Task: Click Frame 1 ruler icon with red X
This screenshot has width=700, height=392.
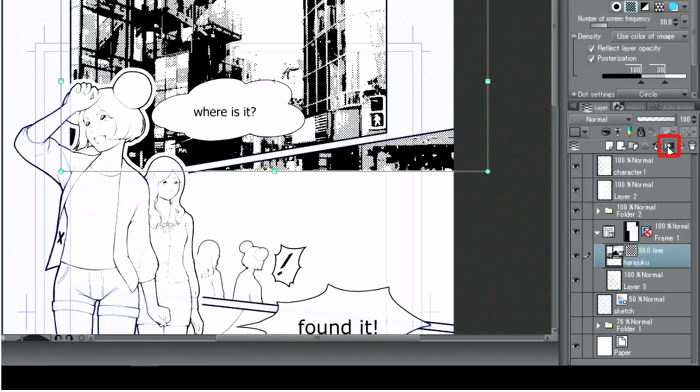Action: 646,231
